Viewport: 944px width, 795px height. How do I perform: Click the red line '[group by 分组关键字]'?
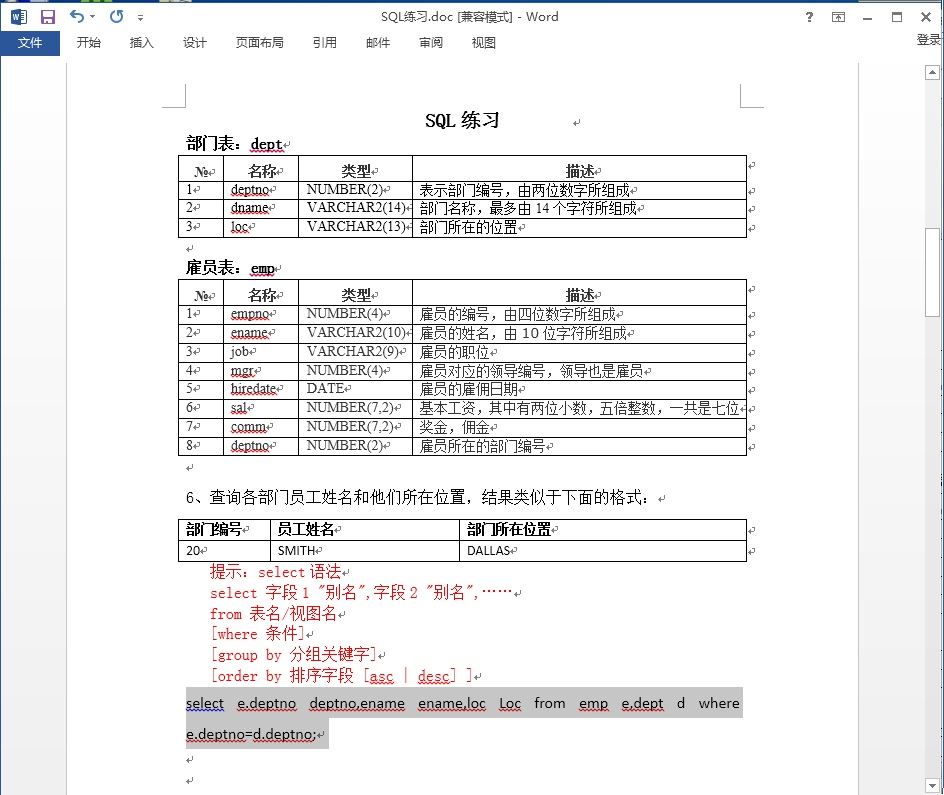294,655
